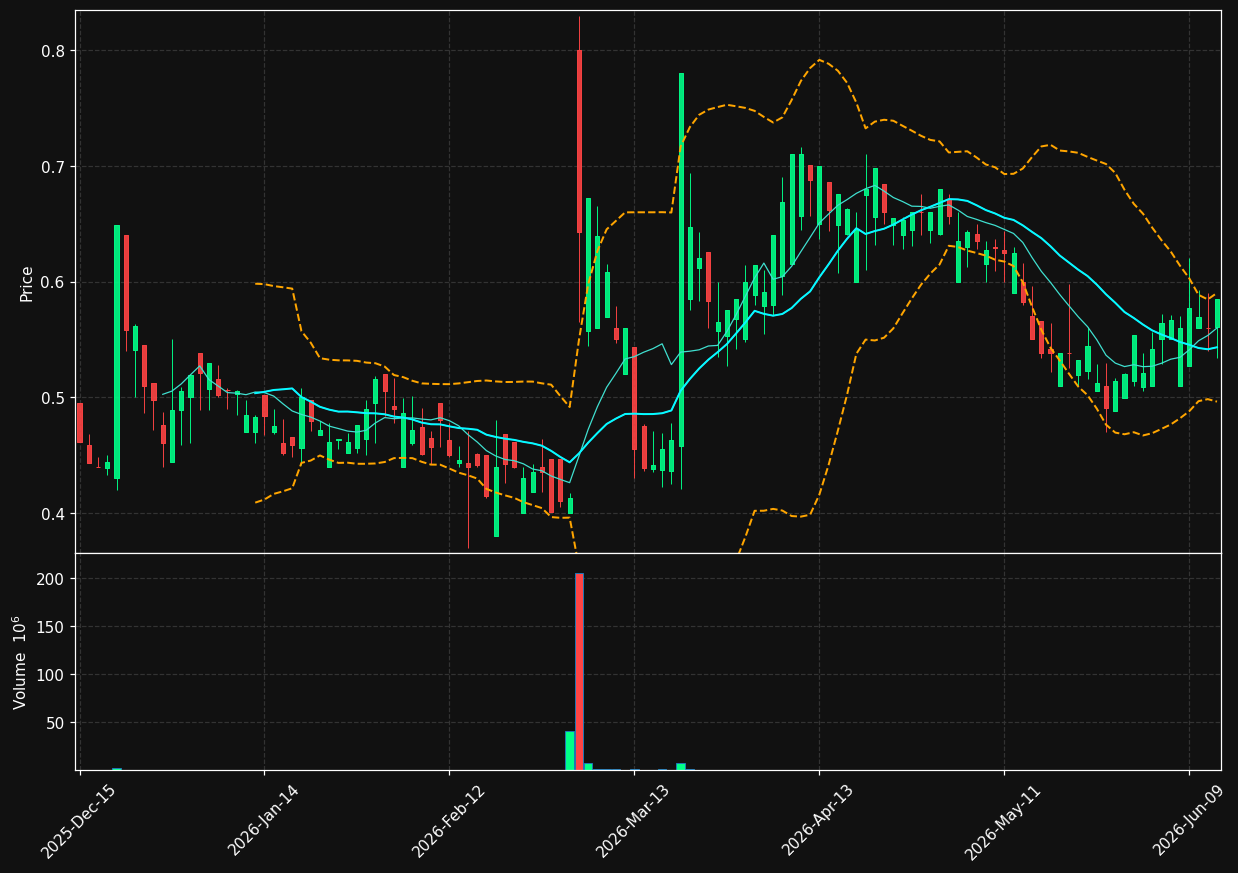Click the 2026-Jun-09 date label
1238x873 pixels.
(1188, 821)
